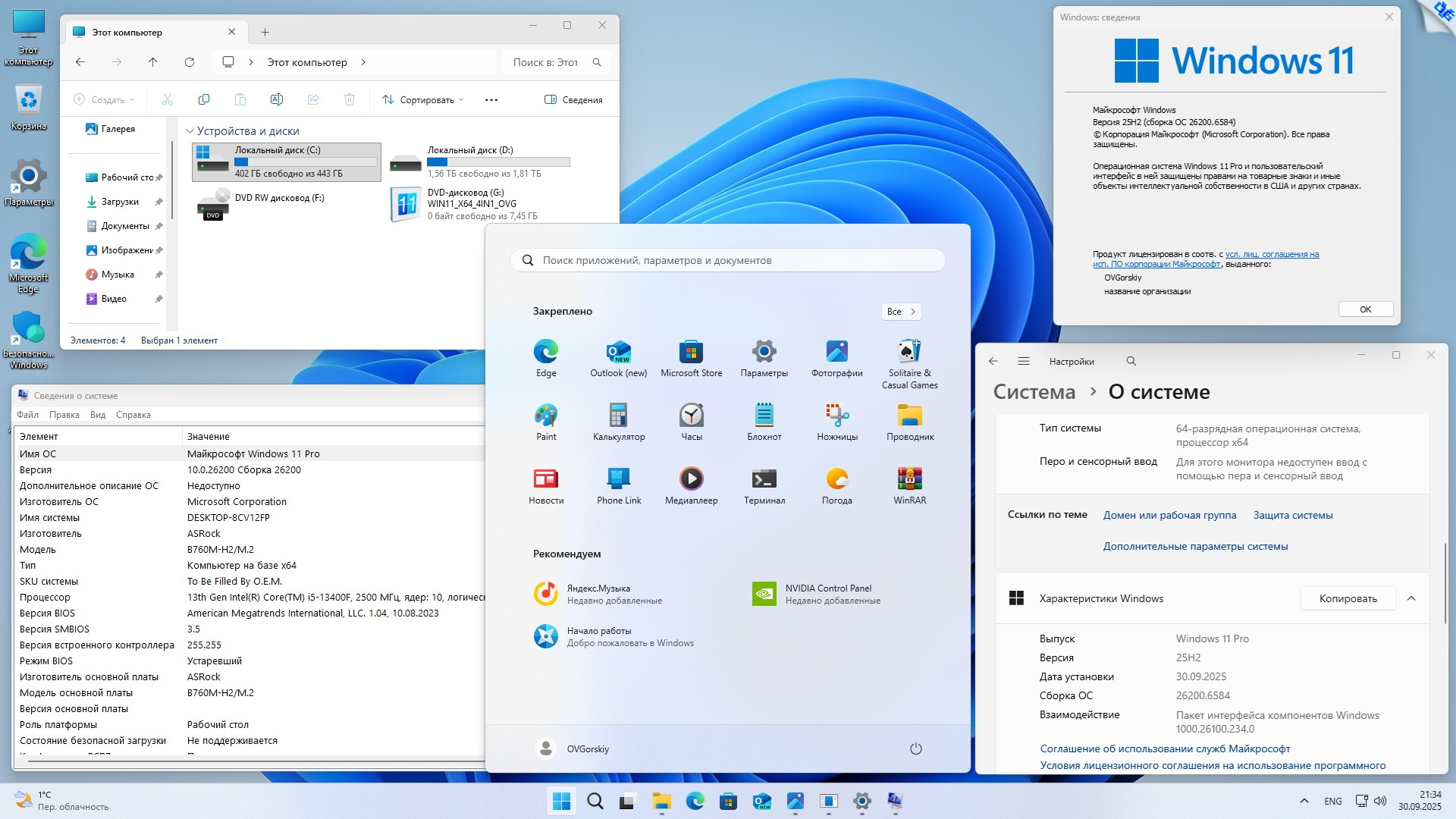
Task: Launch the Snipping Tool (Ножницы) icon
Action: pos(836,422)
